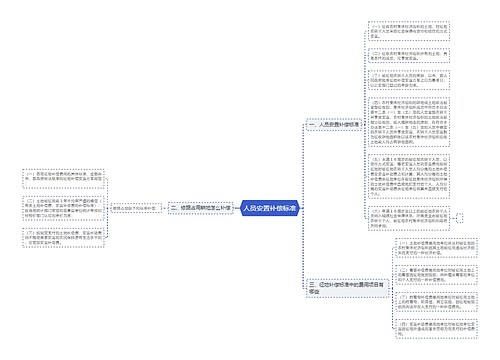The image size is (500, 360).
Task: Select item (三) 附着物补偿费 node under branch 三
Action: point(436,302)
